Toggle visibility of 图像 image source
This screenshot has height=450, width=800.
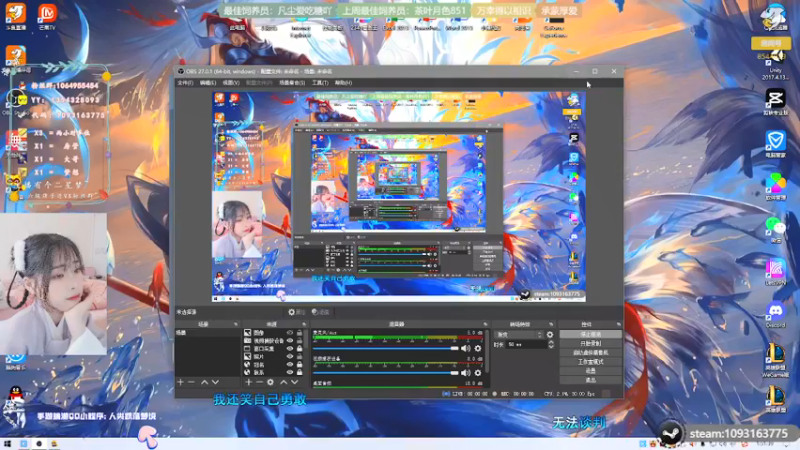point(290,333)
